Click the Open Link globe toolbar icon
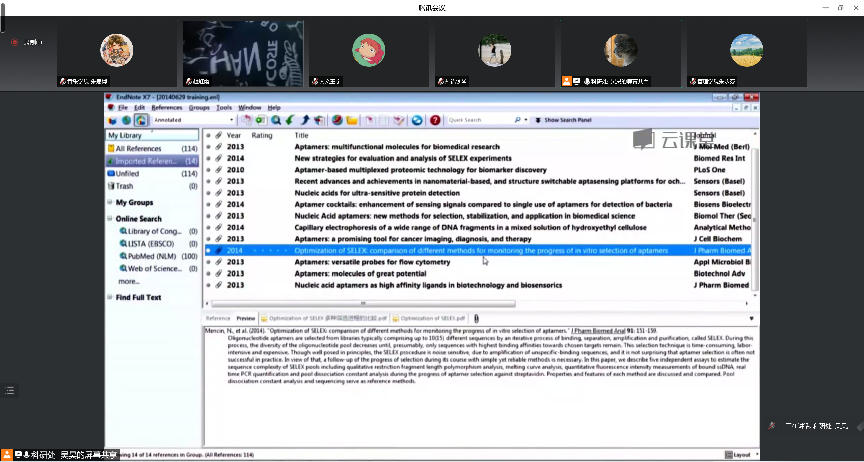 [x=338, y=120]
